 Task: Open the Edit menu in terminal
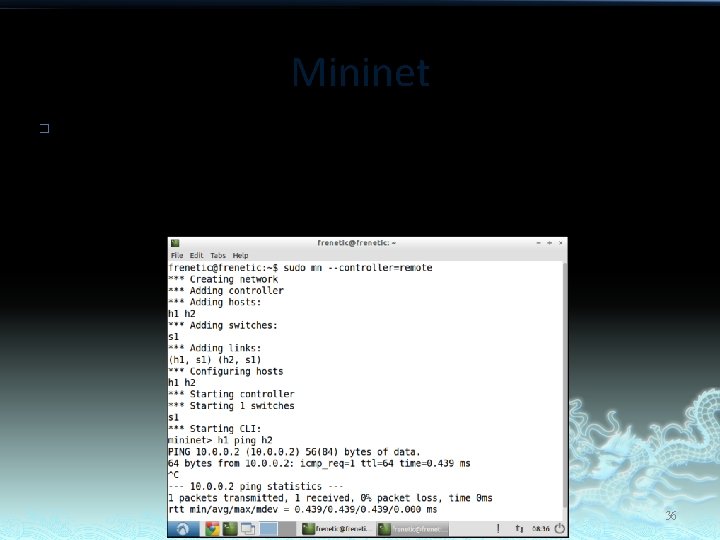pyautogui.click(x=197, y=255)
